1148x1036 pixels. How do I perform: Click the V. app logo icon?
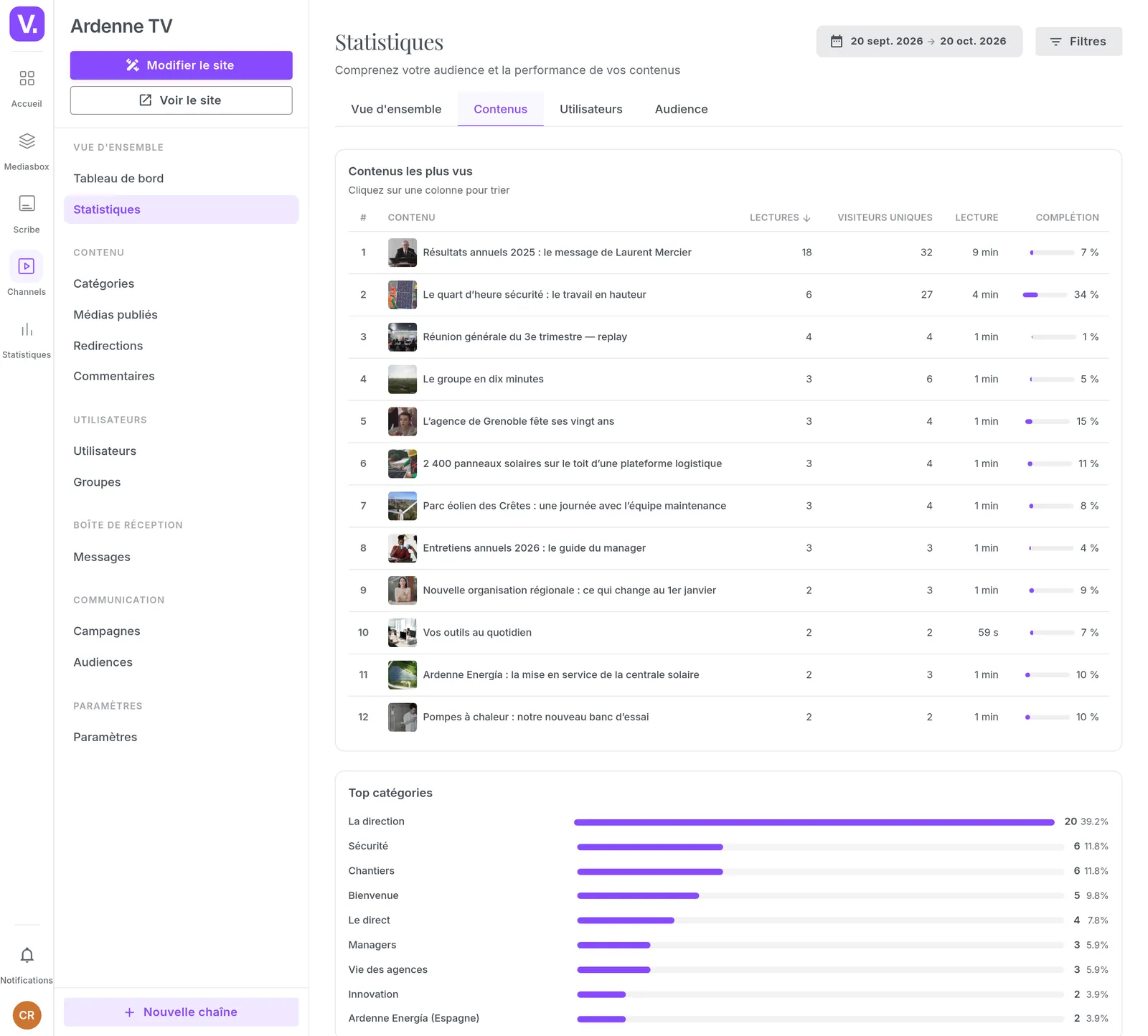tap(27, 24)
